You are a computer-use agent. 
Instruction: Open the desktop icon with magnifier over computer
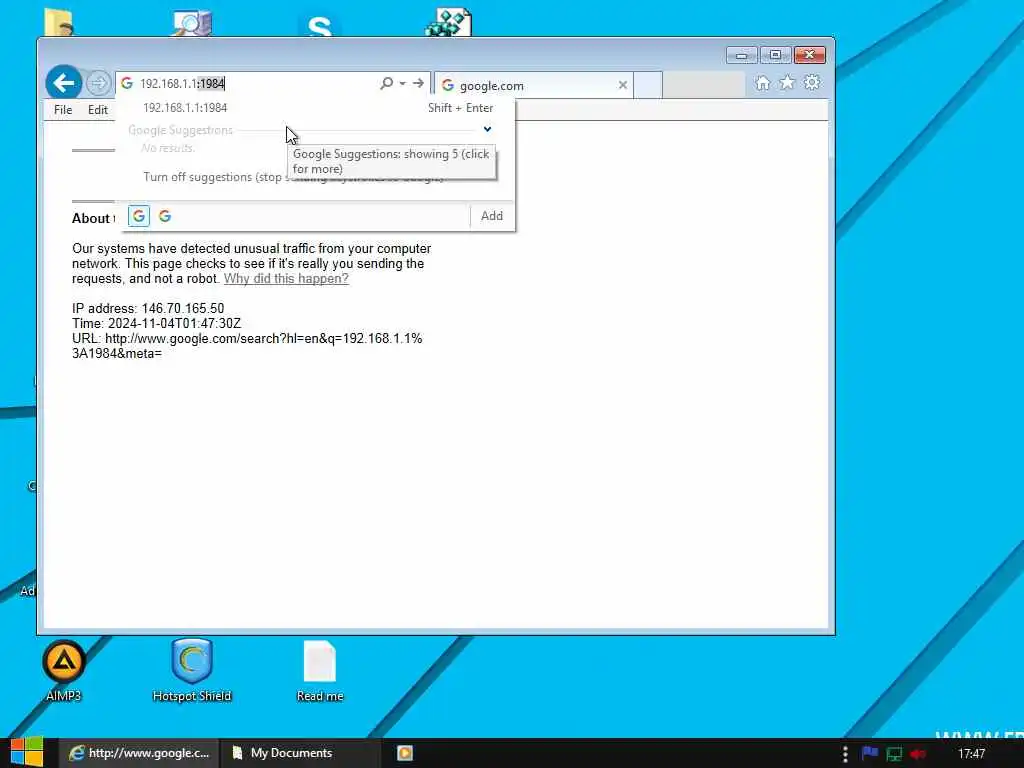click(192, 23)
